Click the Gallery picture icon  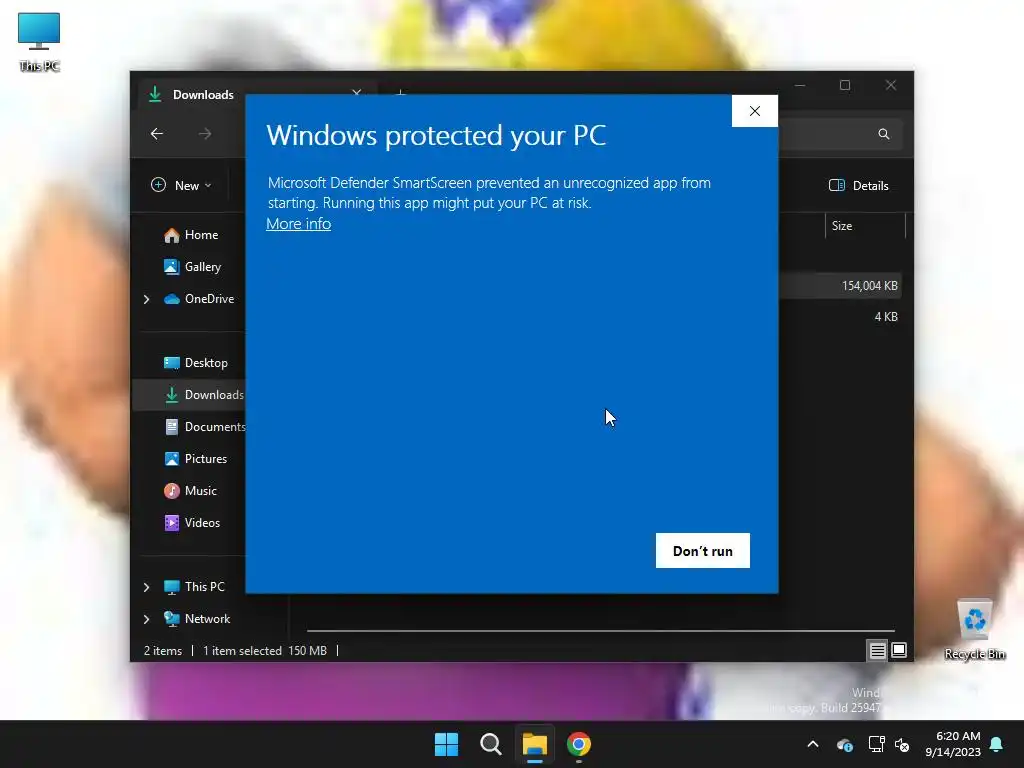(172, 266)
